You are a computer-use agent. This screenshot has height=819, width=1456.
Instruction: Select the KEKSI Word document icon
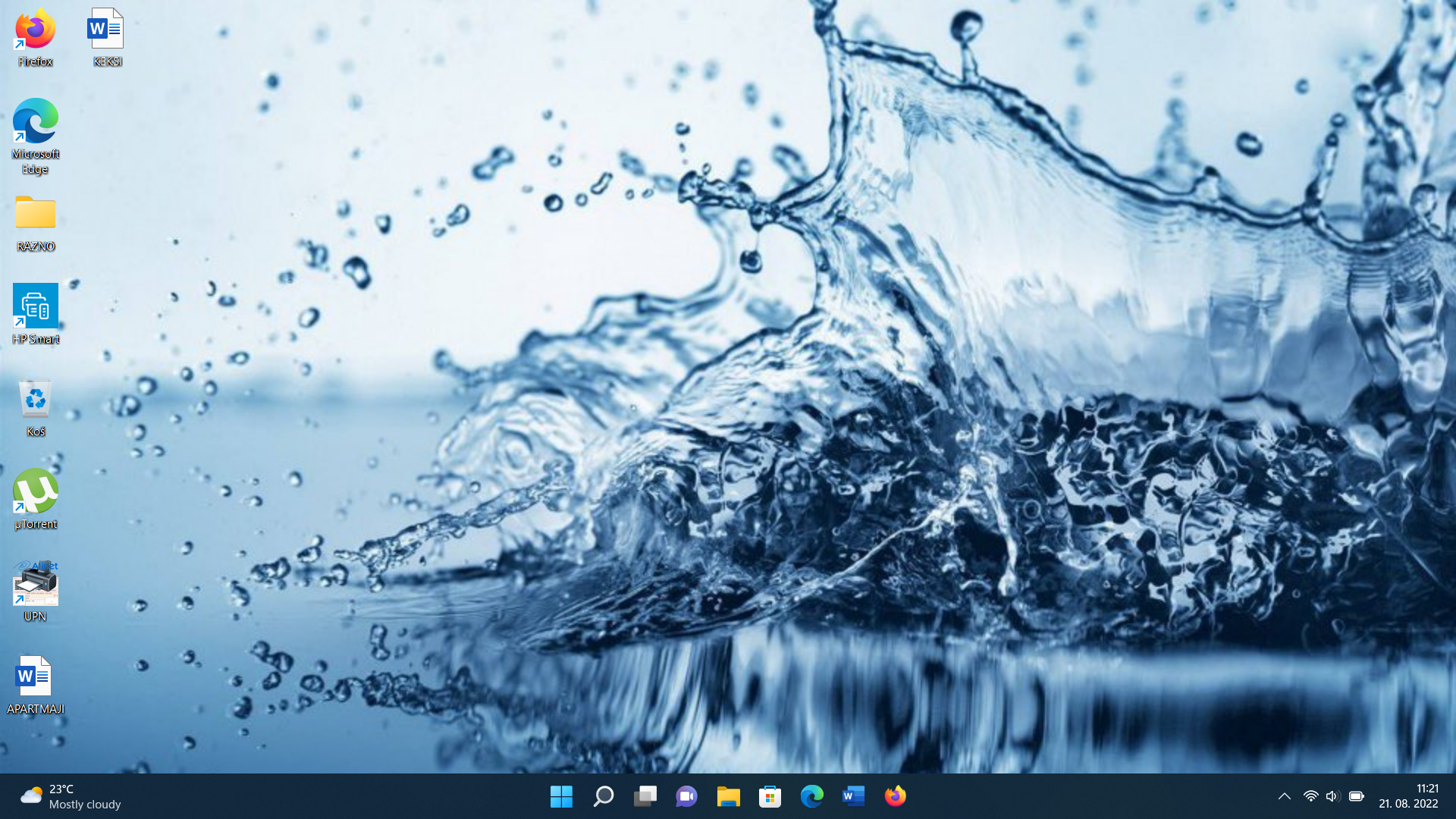tap(107, 38)
